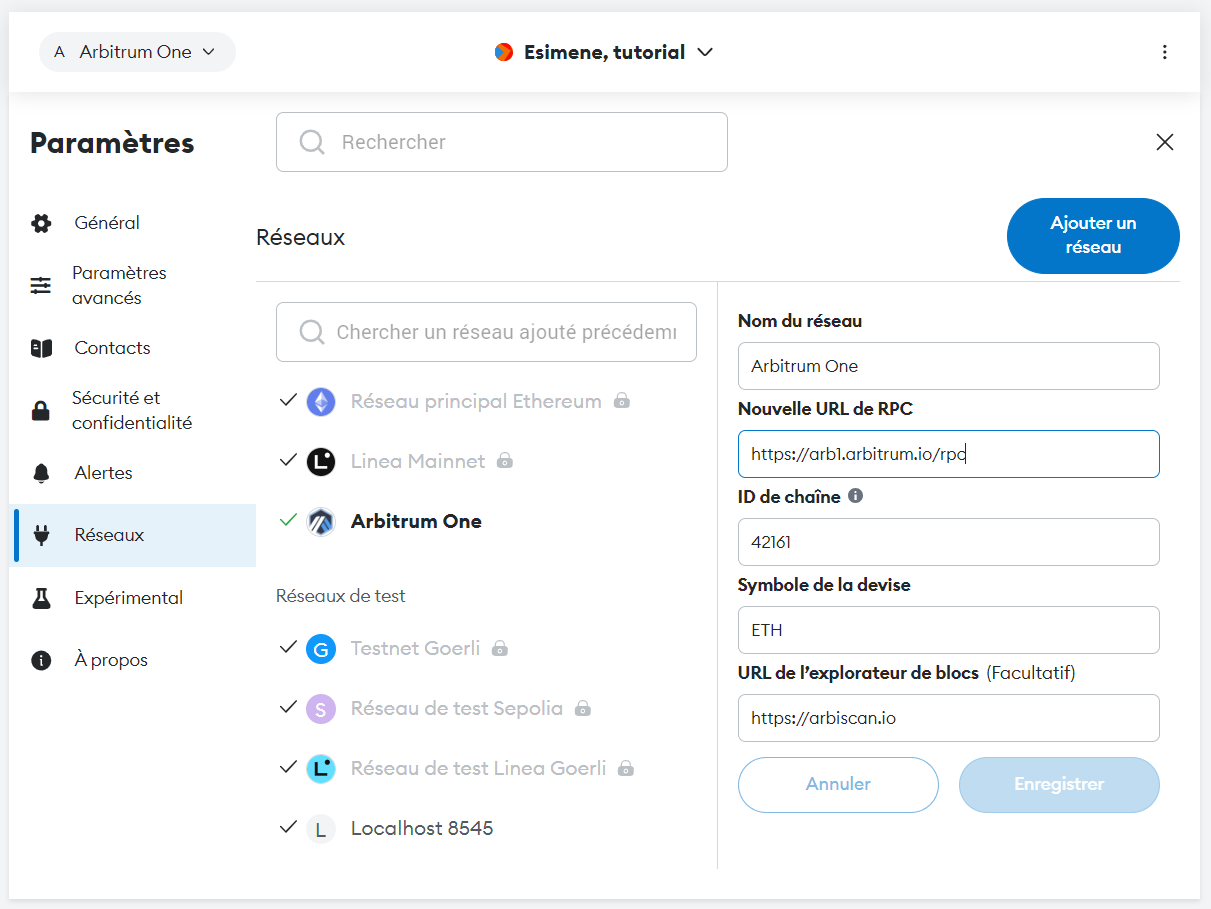Open the three-dot options menu
The width and height of the screenshot is (1211, 909).
1164,52
